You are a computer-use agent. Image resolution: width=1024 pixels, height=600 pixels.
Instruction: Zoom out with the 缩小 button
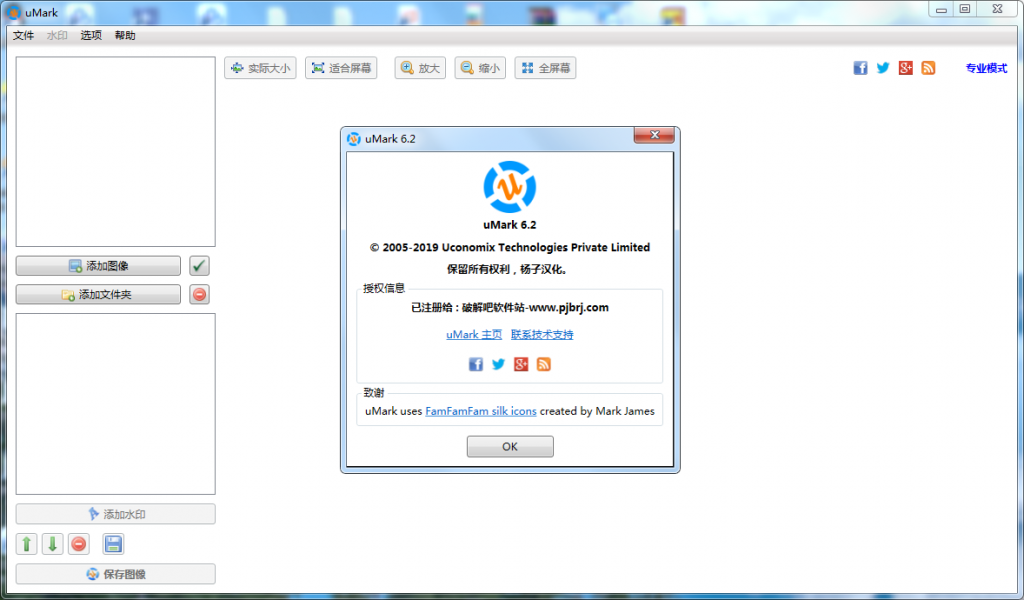[480, 68]
